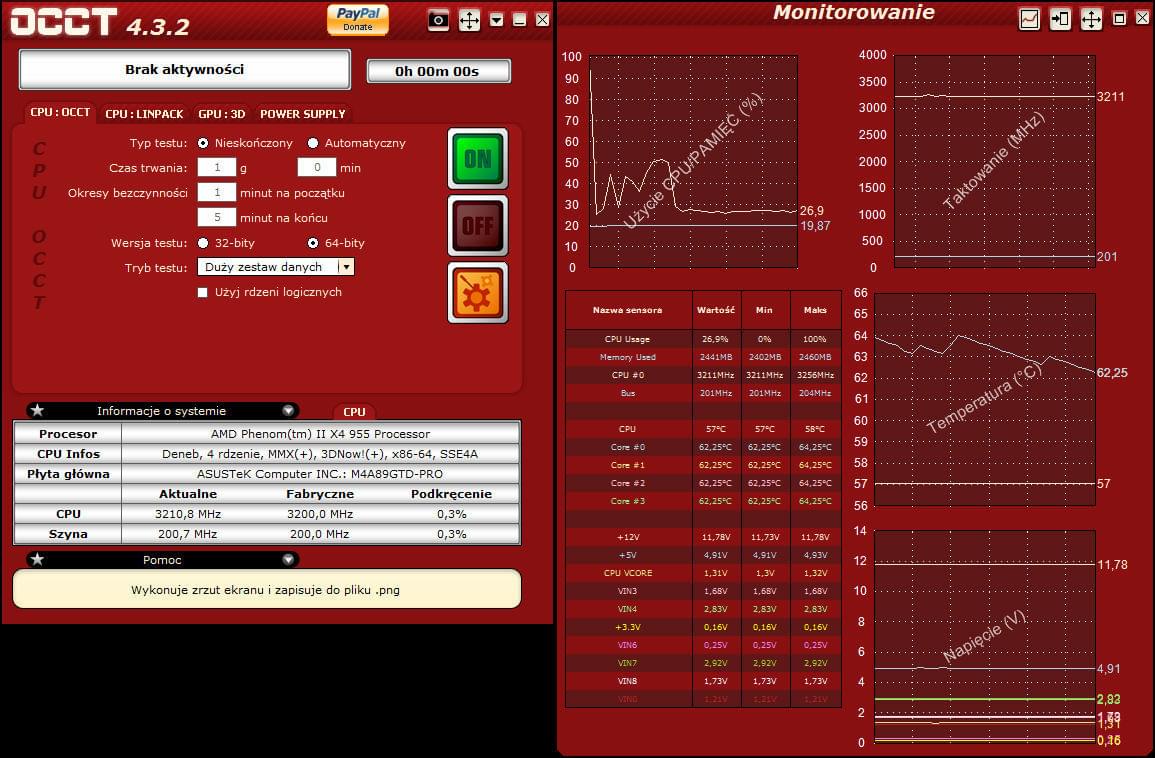Click the OCCT 4.3.2 logo

tap(100, 22)
